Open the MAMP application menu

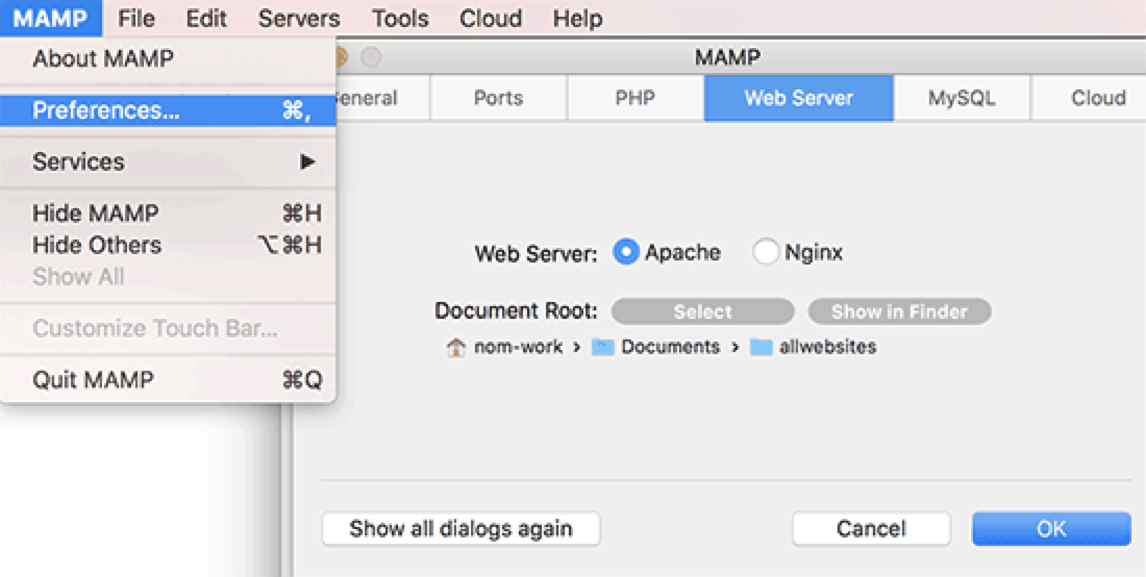(x=50, y=18)
